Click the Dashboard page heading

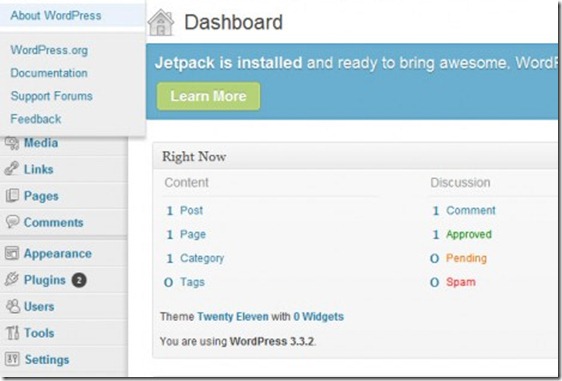pyautogui.click(x=233, y=22)
